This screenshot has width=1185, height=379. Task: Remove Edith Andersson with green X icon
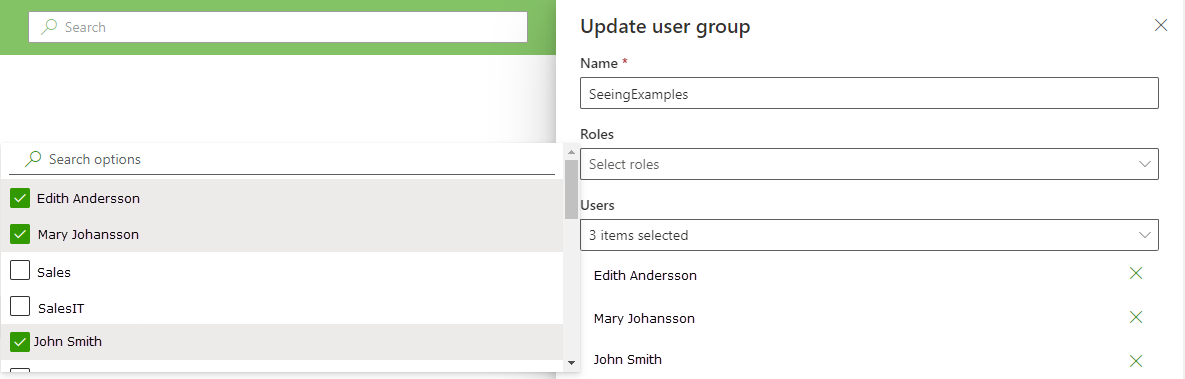[1135, 273]
